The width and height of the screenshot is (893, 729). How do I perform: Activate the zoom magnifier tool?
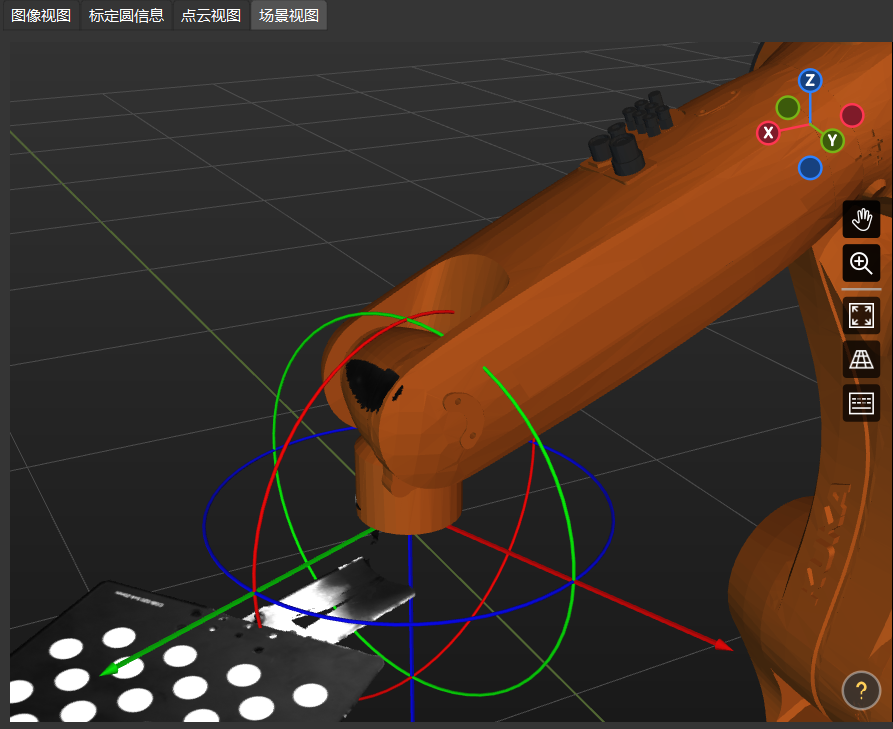point(861,263)
